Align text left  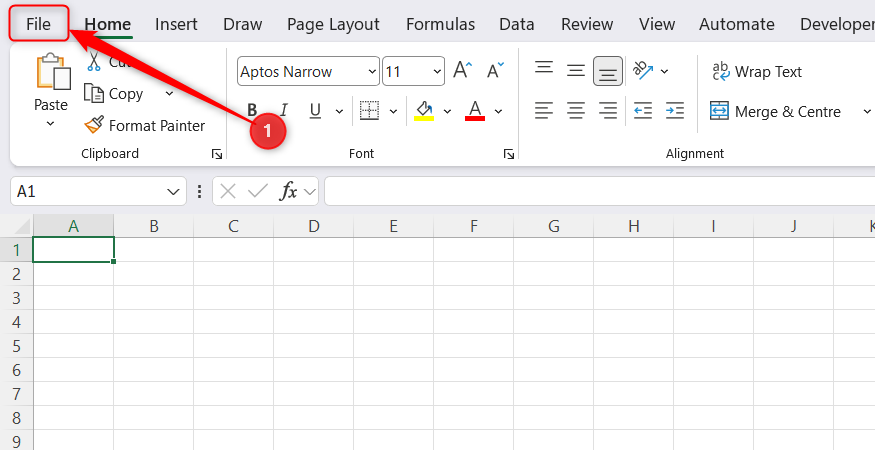pos(544,111)
